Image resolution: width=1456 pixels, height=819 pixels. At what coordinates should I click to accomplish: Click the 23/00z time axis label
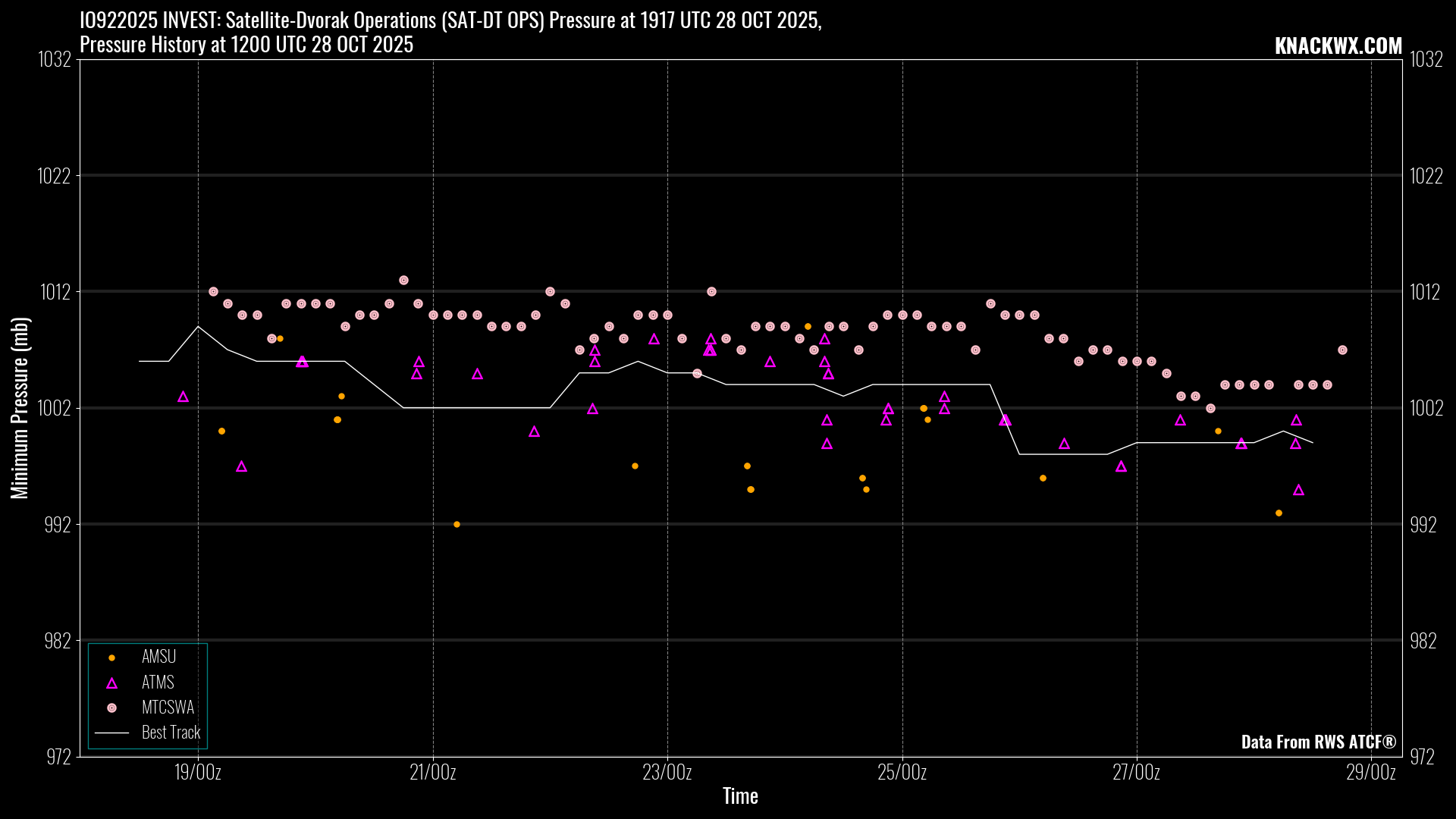click(x=667, y=773)
